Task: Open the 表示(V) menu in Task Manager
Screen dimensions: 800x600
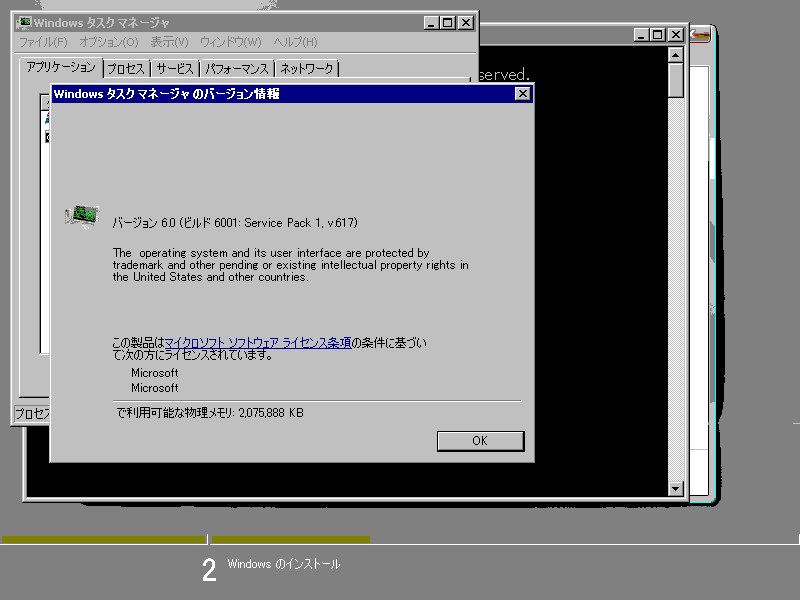Action: pyautogui.click(x=169, y=42)
